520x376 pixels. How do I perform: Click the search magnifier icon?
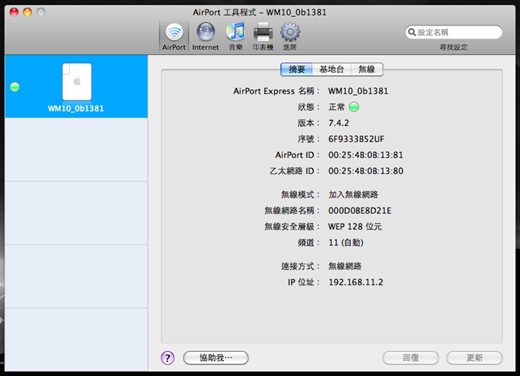(x=412, y=32)
